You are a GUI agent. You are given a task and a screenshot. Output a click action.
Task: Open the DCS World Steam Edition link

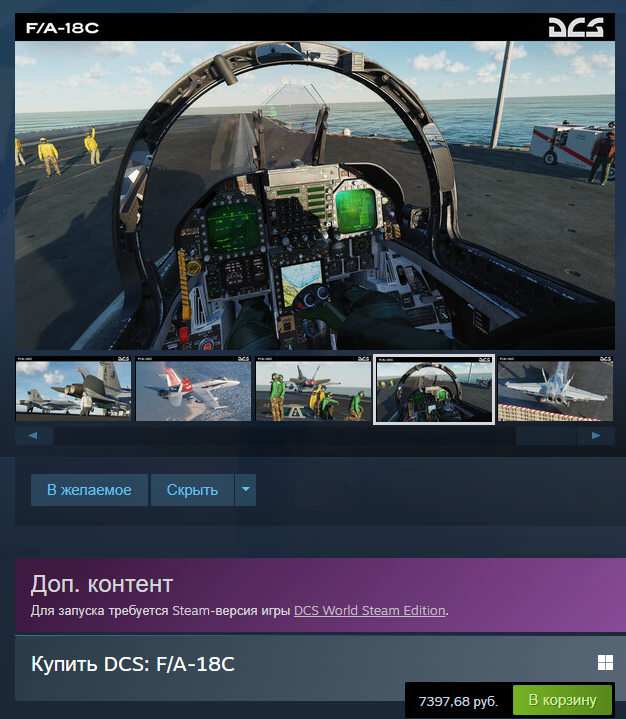coord(370,611)
